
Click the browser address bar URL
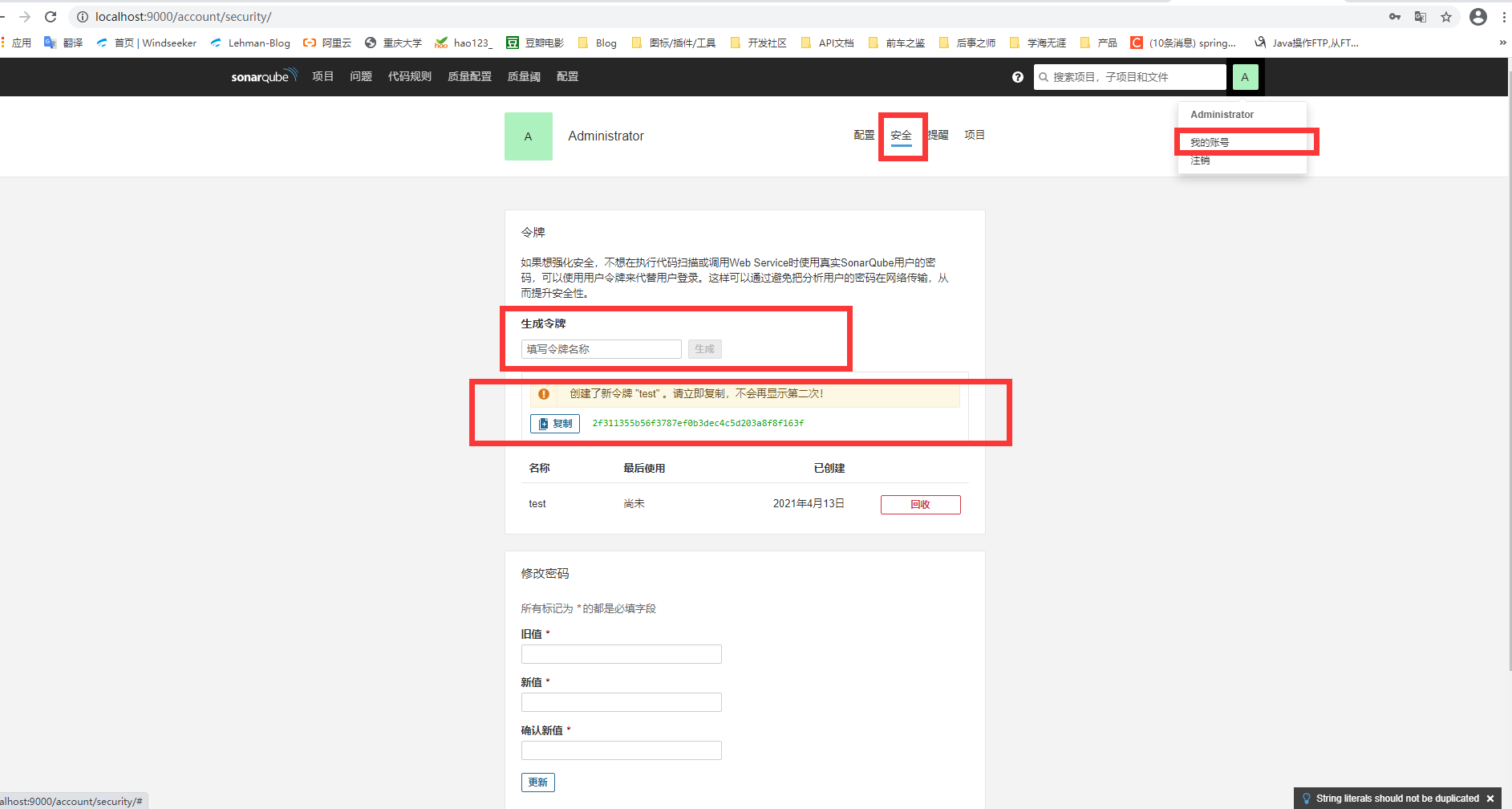pyautogui.click(x=184, y=17)
